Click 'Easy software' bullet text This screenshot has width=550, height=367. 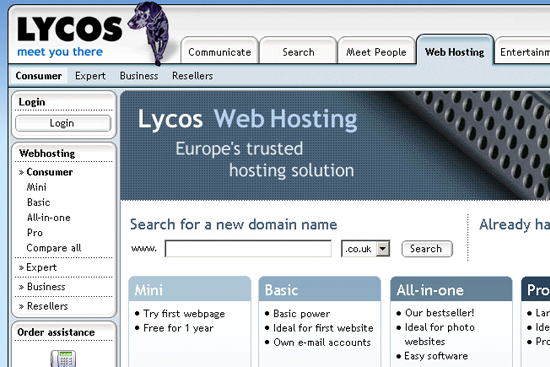[436, 356]
